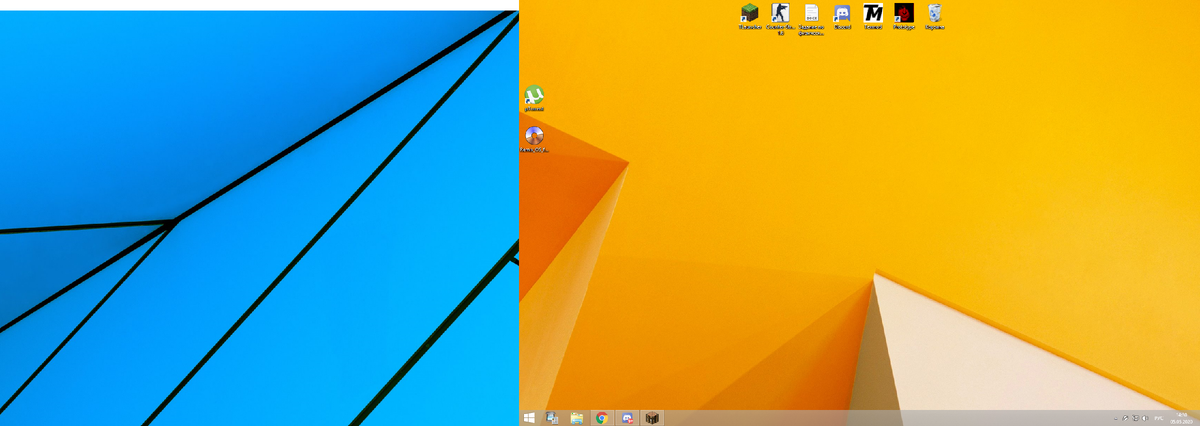The image size is (1200, 426).
Task: Select the TM black-and-white desktop icon
Action: 873,15
